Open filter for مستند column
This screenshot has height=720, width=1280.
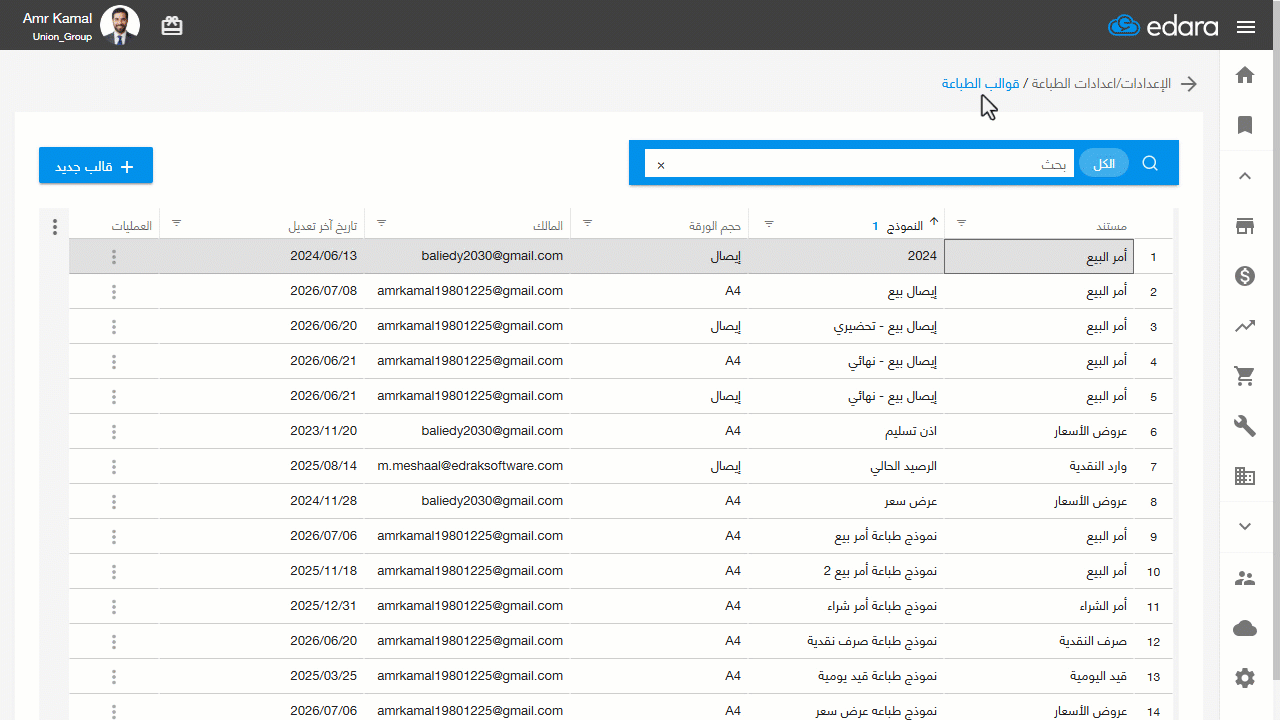point(962,223)
